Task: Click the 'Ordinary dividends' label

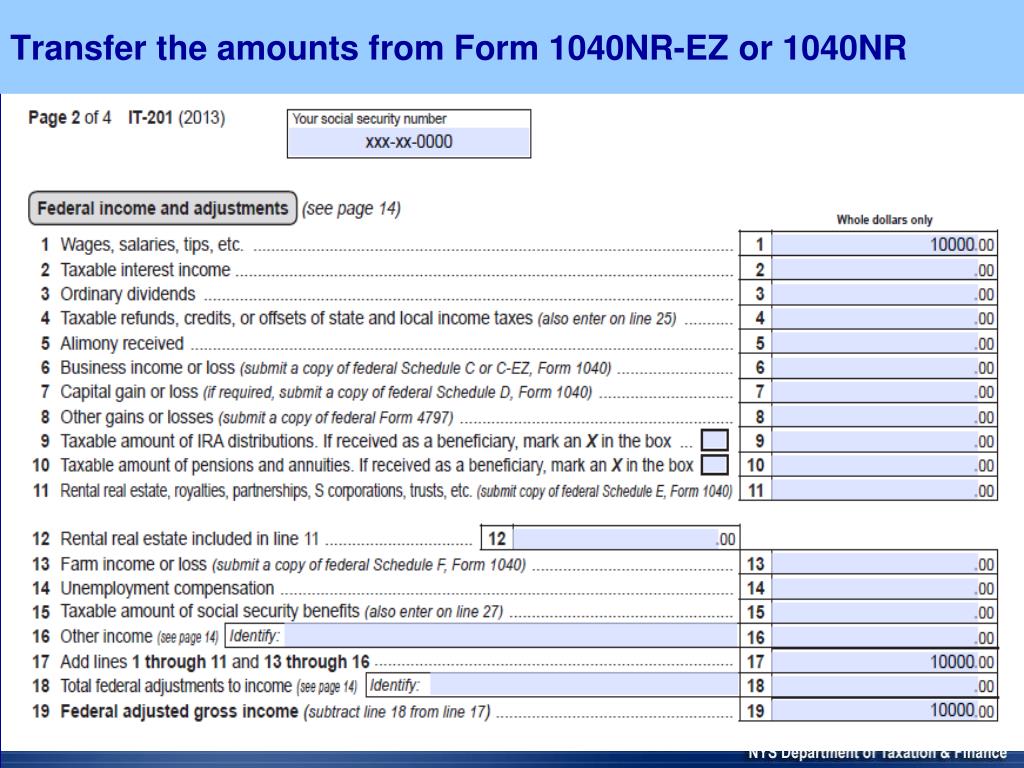Action: tap(128, 294)
